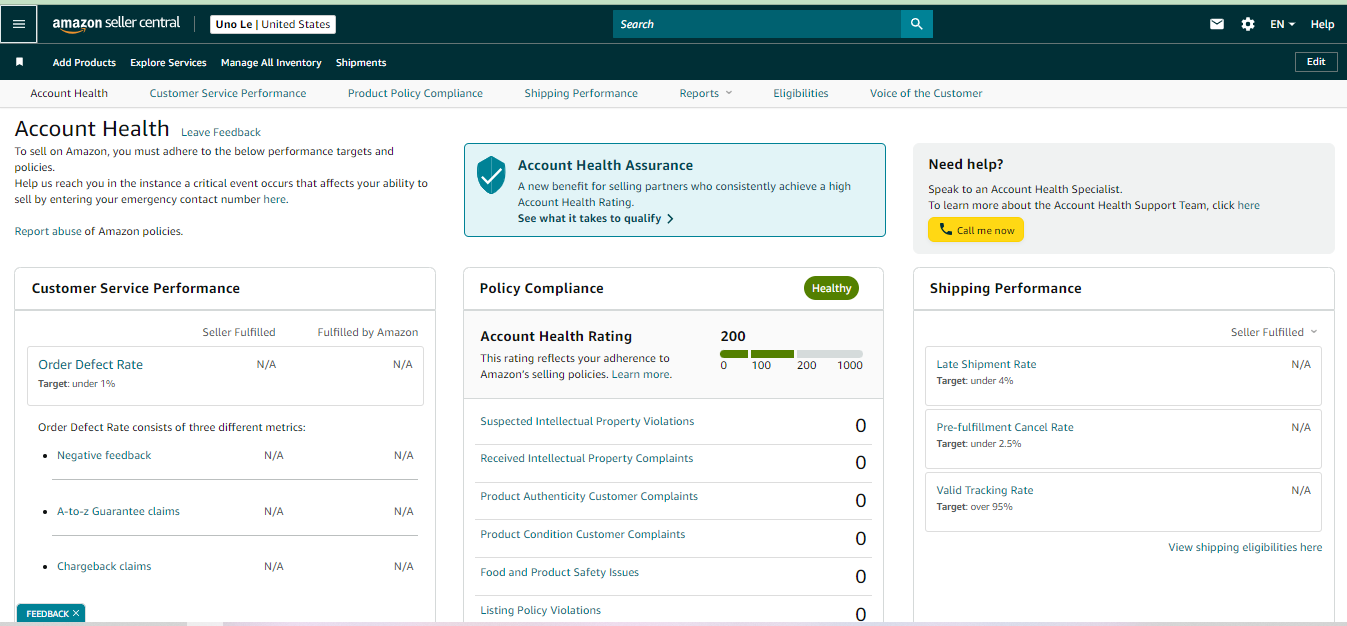Expand See what it takes to qualify

pos(596,218)
